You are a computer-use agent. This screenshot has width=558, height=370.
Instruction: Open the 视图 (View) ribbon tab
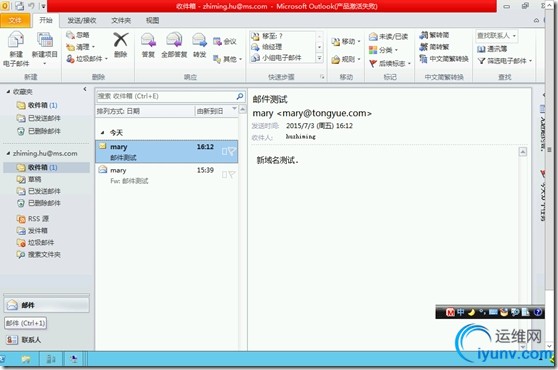tap(152, 21)
